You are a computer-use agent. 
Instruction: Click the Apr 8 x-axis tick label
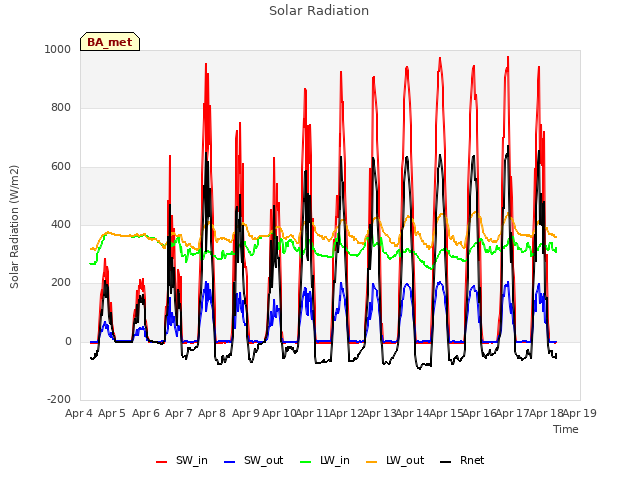point(212,413)
